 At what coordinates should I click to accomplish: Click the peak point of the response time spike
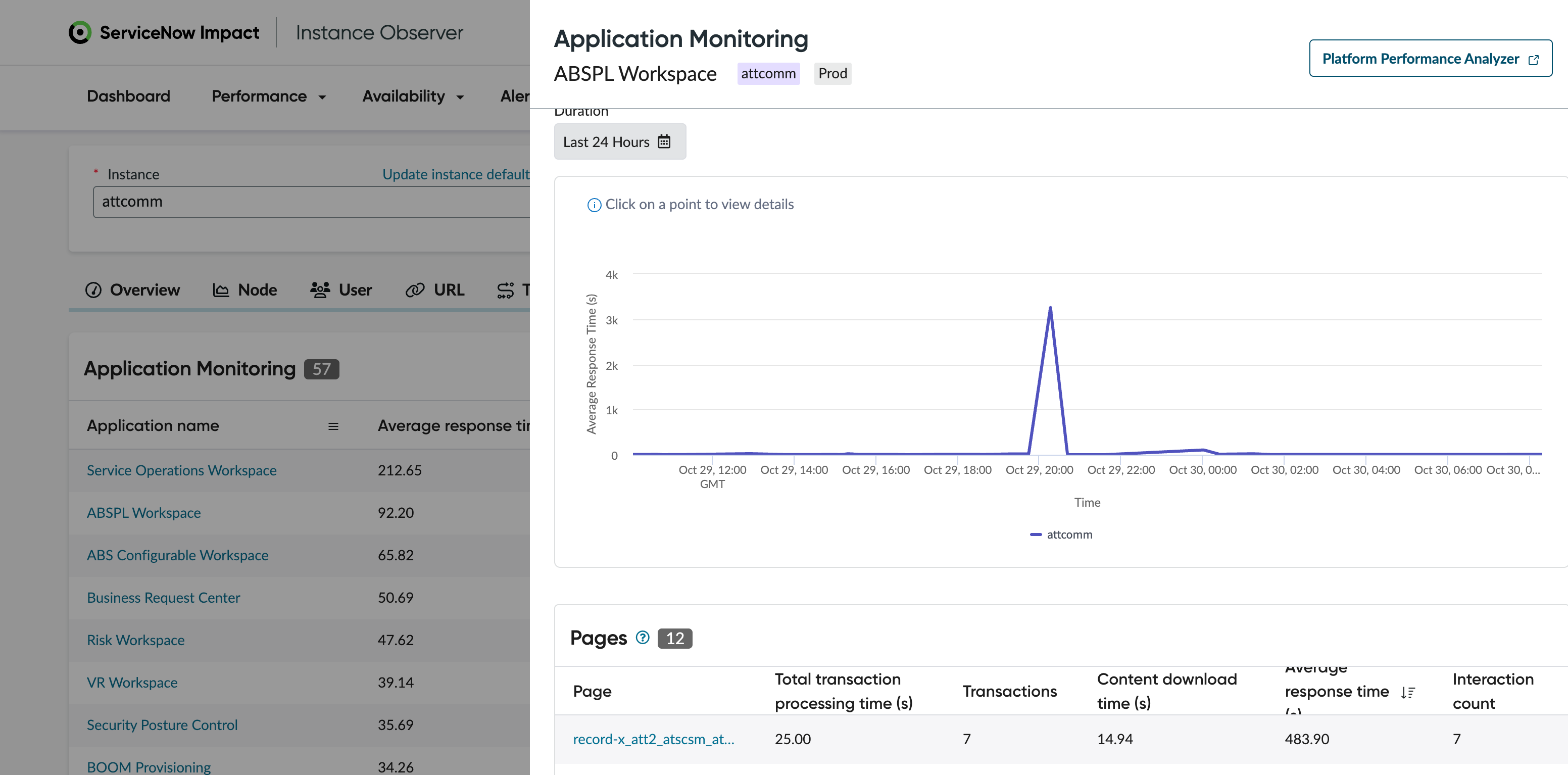point(1050,308)
